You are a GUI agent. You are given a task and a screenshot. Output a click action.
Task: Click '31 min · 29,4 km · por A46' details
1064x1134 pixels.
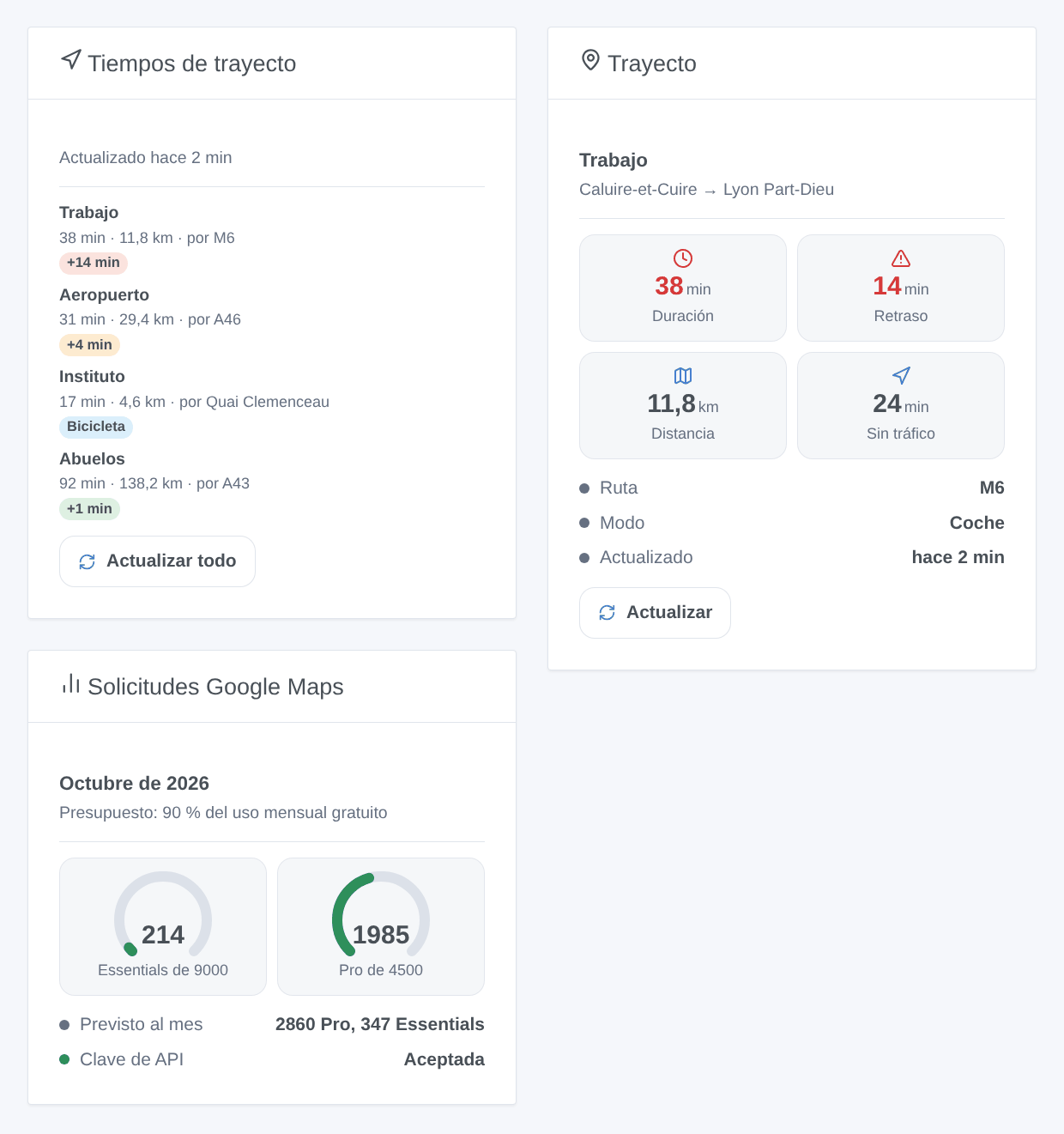pos(150,319)
